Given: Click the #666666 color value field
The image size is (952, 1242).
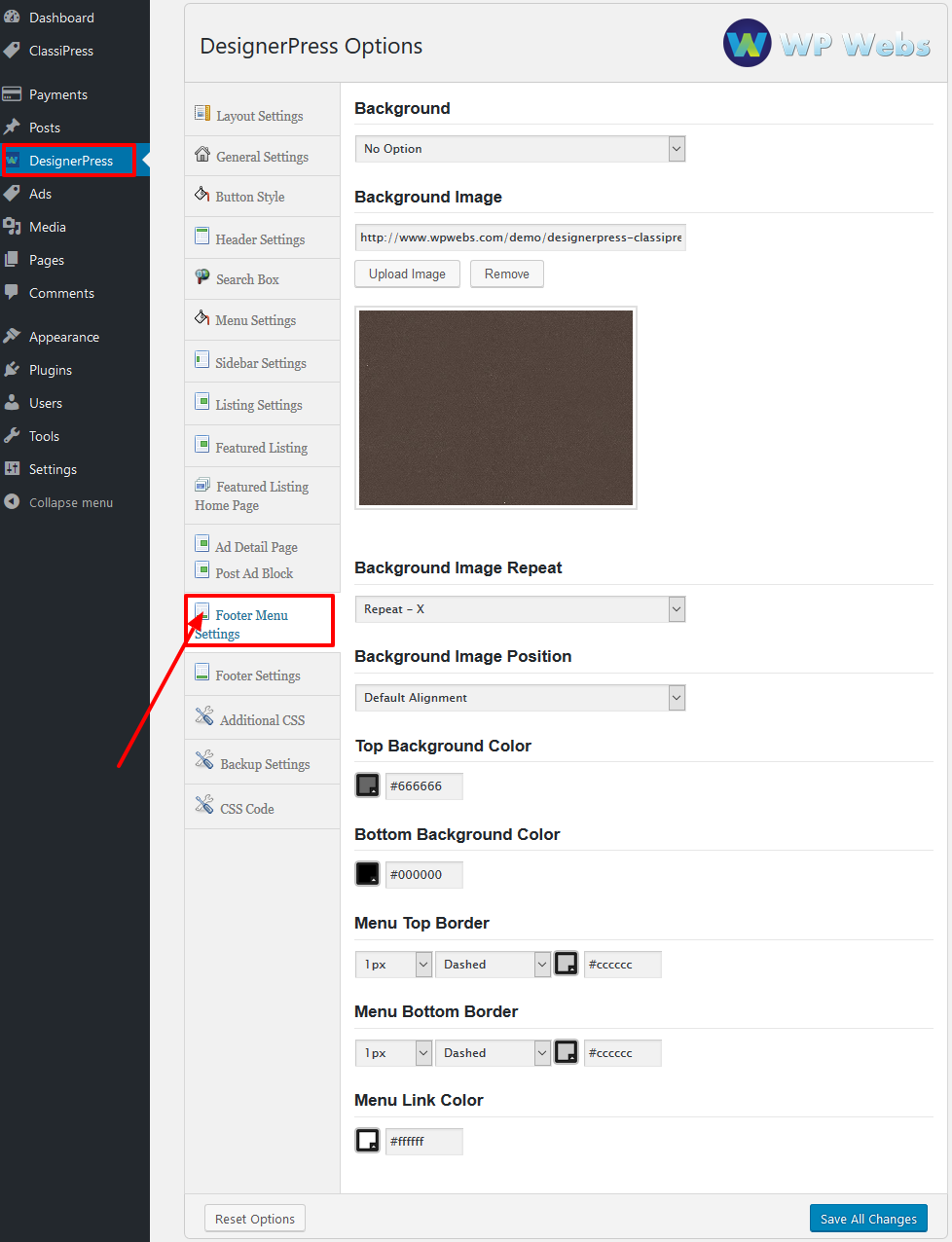Looking at the screenshot, I should pos(424,786).
